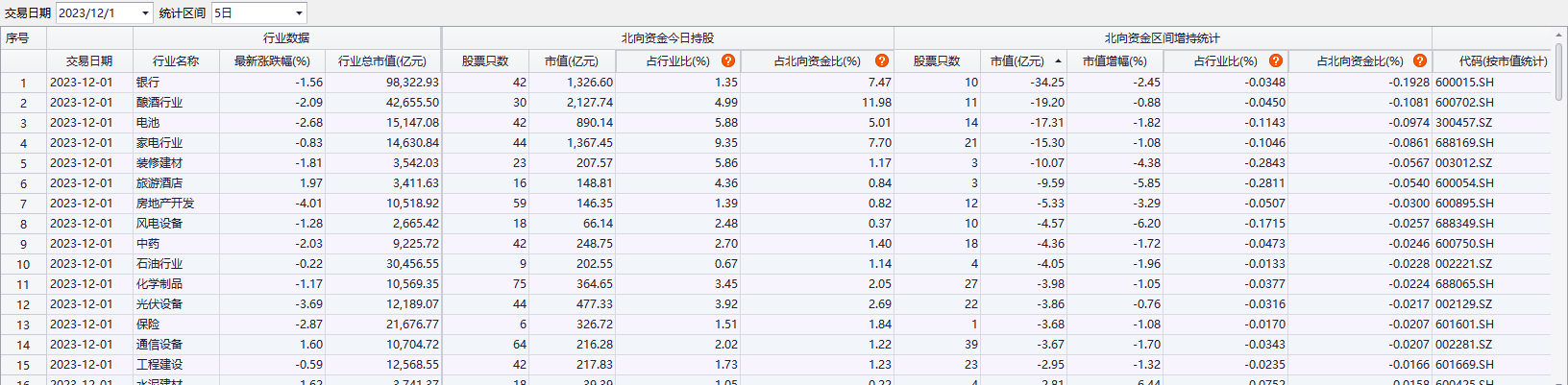Select the 房地产开发 industry row
Viewport: 1568px width, 385px height.
coord(165,204)
